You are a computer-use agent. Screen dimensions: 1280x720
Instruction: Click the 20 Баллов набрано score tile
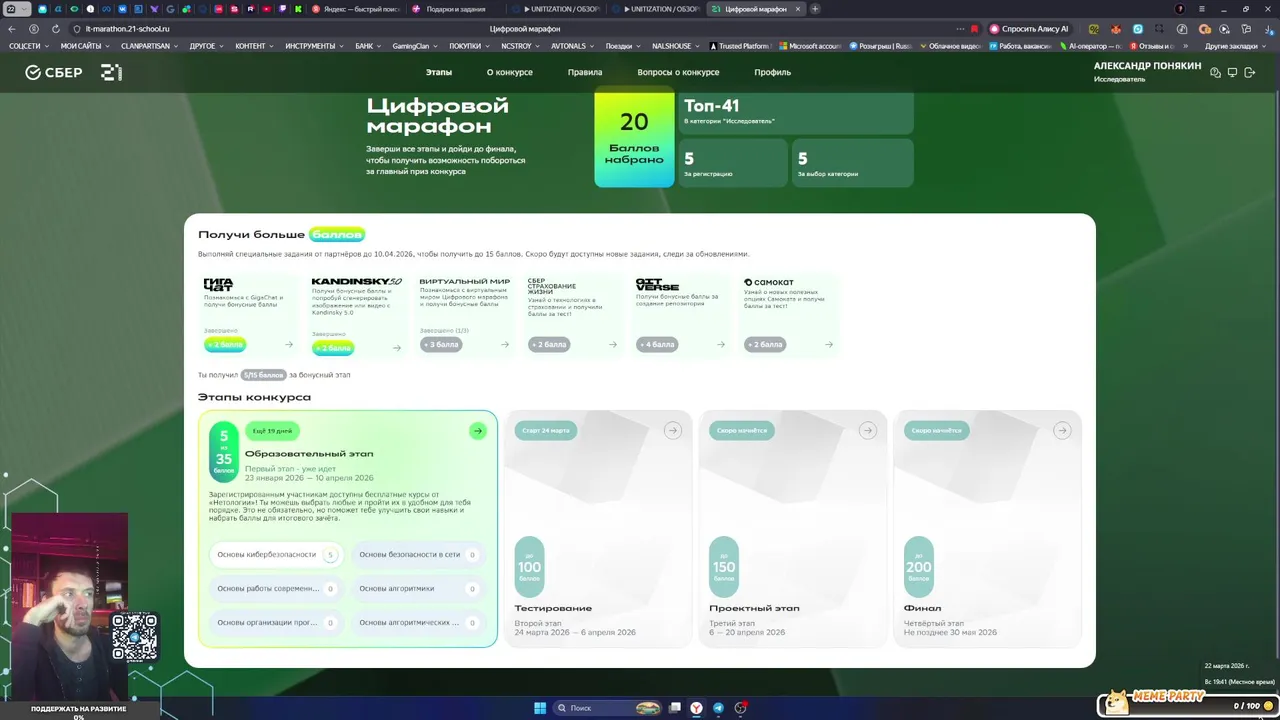(634, 138)
